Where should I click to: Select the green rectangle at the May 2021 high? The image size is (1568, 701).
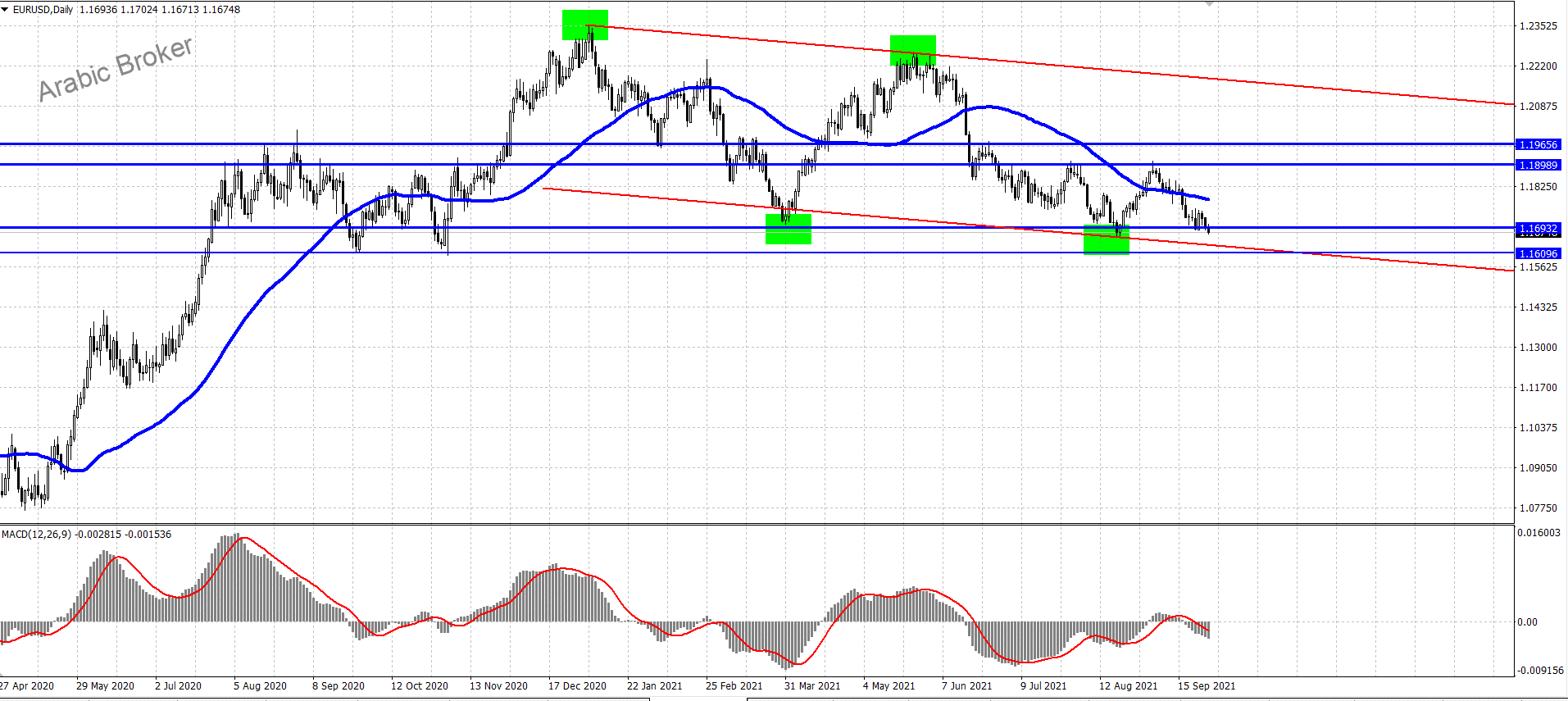coord(912,50)
